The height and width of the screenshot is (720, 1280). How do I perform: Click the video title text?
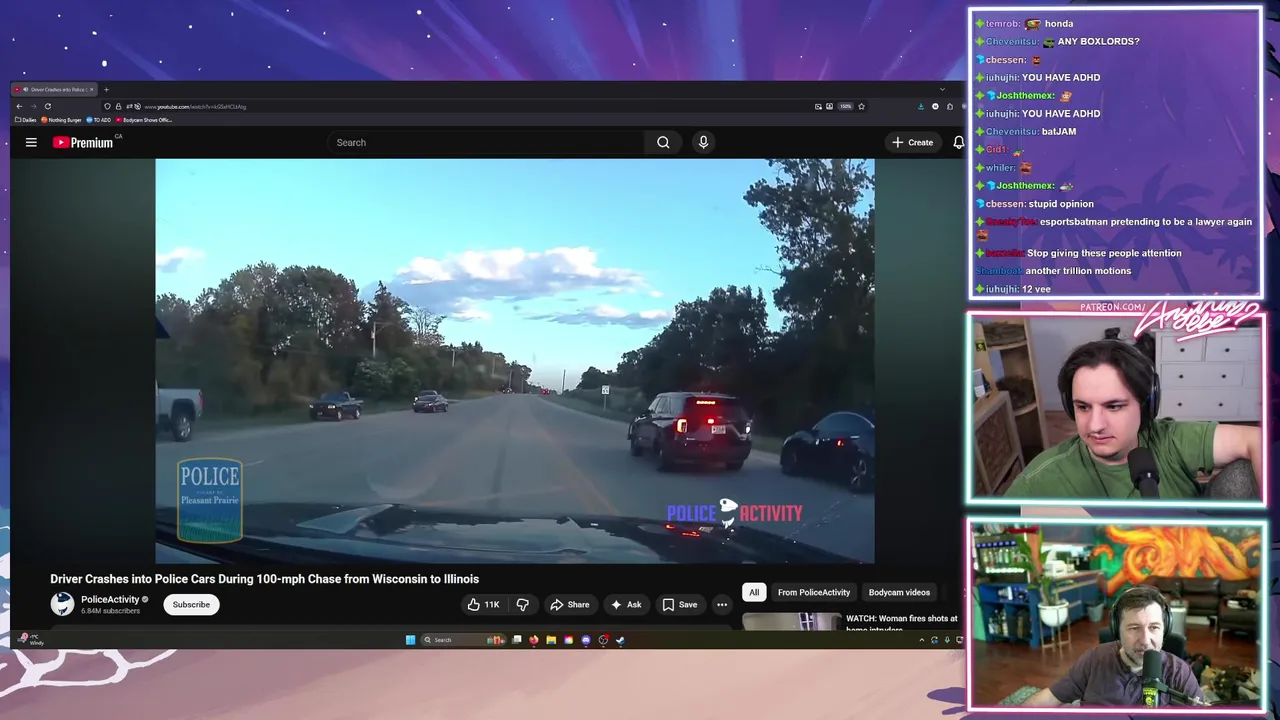pos(264,579)
